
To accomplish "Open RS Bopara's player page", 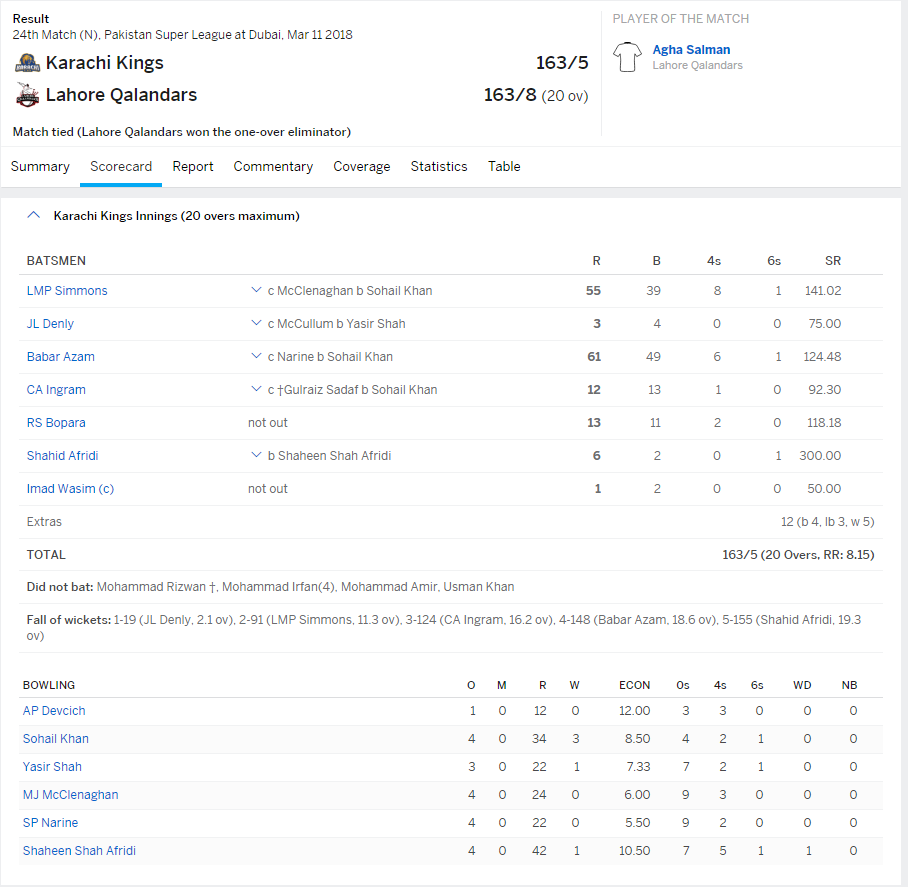I will click(x=56, y=423).
